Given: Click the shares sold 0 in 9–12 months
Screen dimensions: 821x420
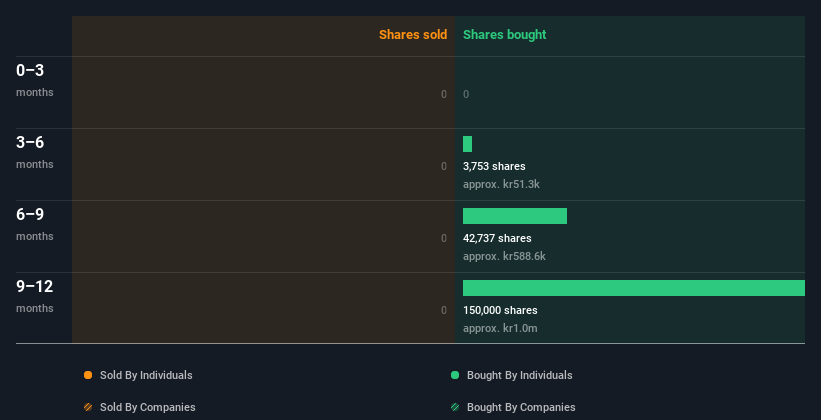Looking at the screenshot, I should click(444, 310).
